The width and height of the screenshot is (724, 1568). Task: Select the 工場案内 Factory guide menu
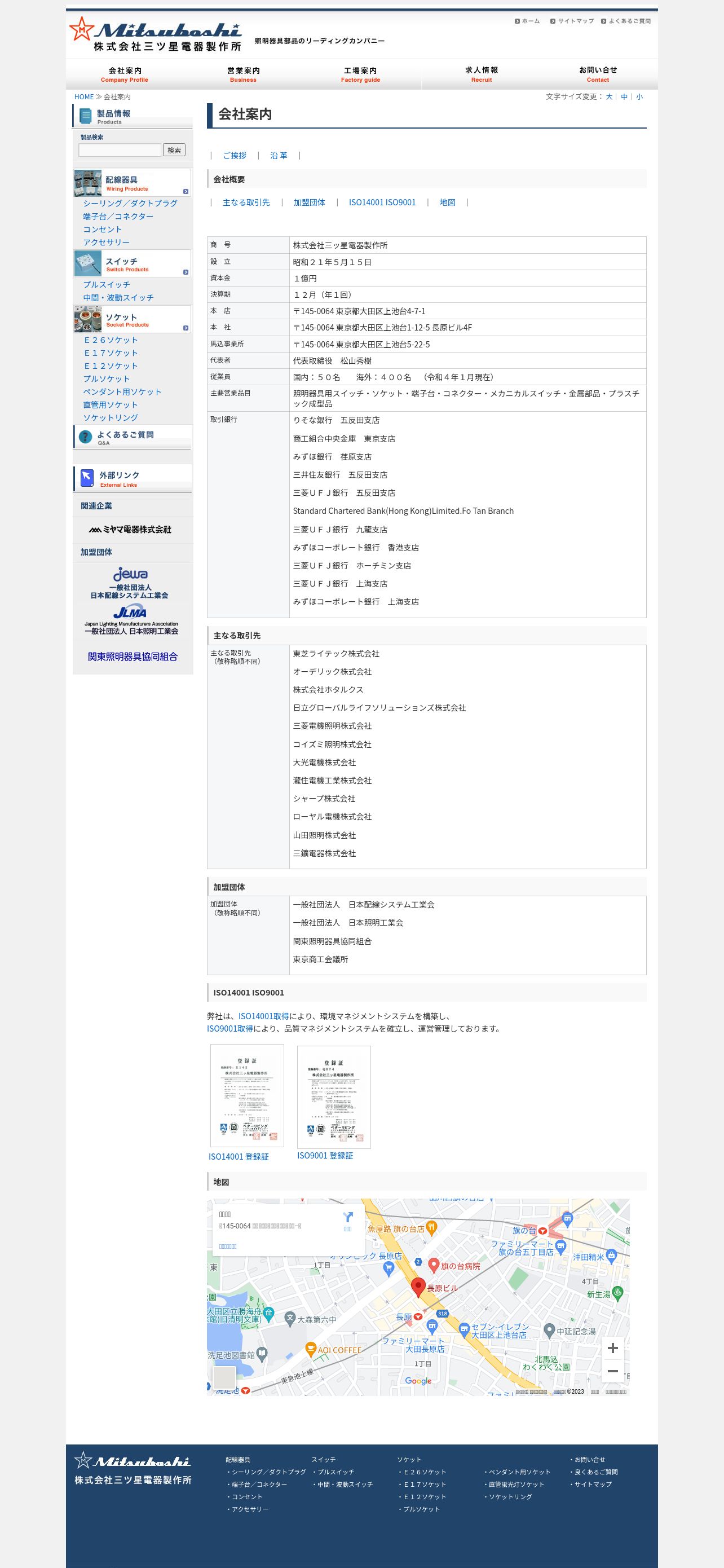tap(360, 74)
